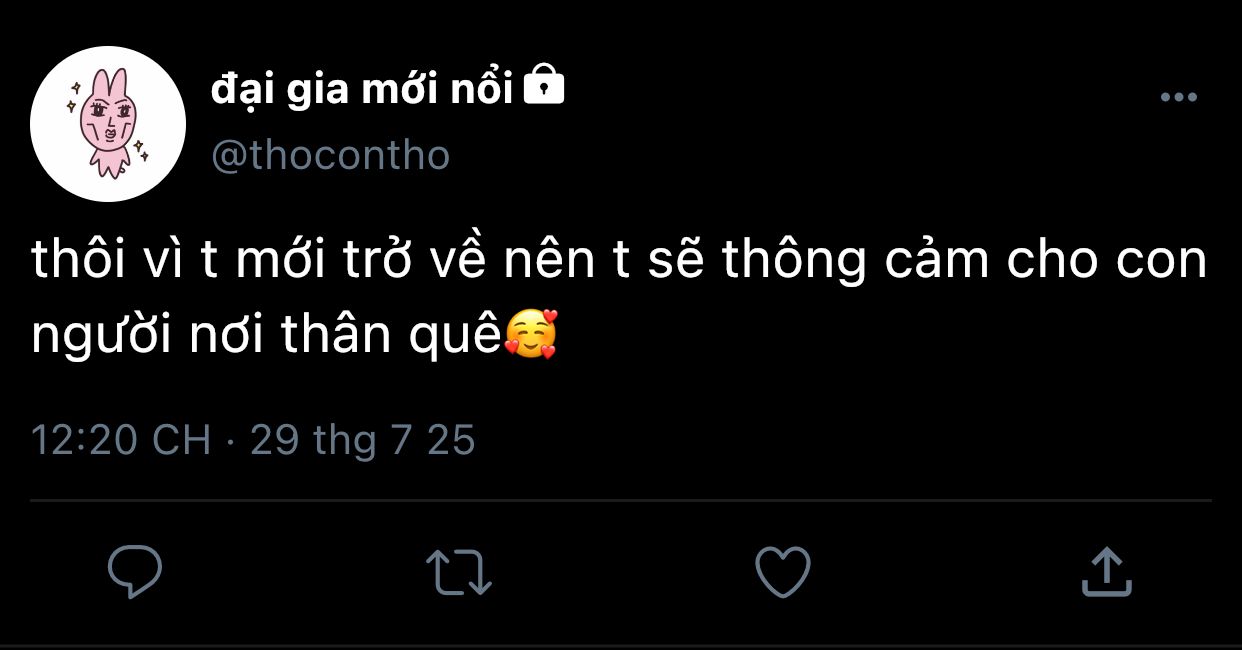Open profile via the rabbit avatar picture
The width and height of the screenshot is (1242, 650).
(108, 124)
